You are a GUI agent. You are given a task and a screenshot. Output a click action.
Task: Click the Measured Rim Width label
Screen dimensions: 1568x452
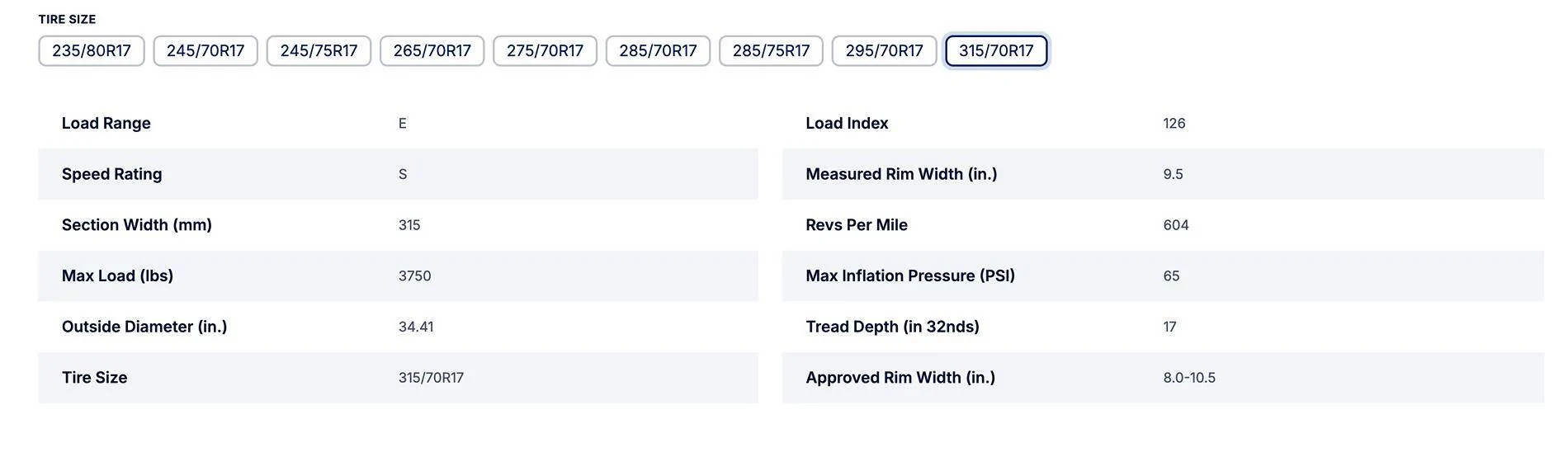pyautogui.click(x=901, y=174)
